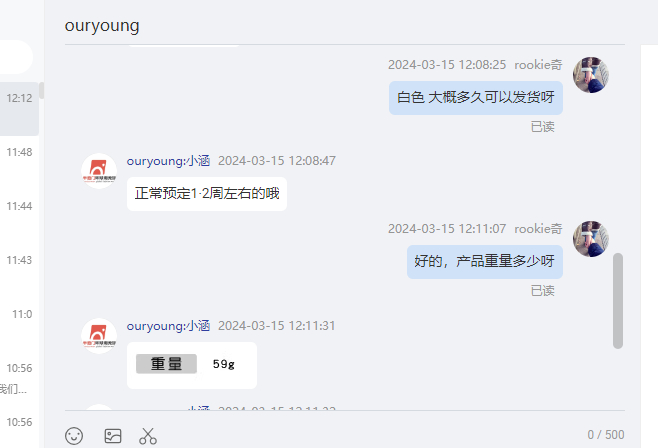Click rookie奇 avatar on 12:08:25 message

[x=591, y=75]
